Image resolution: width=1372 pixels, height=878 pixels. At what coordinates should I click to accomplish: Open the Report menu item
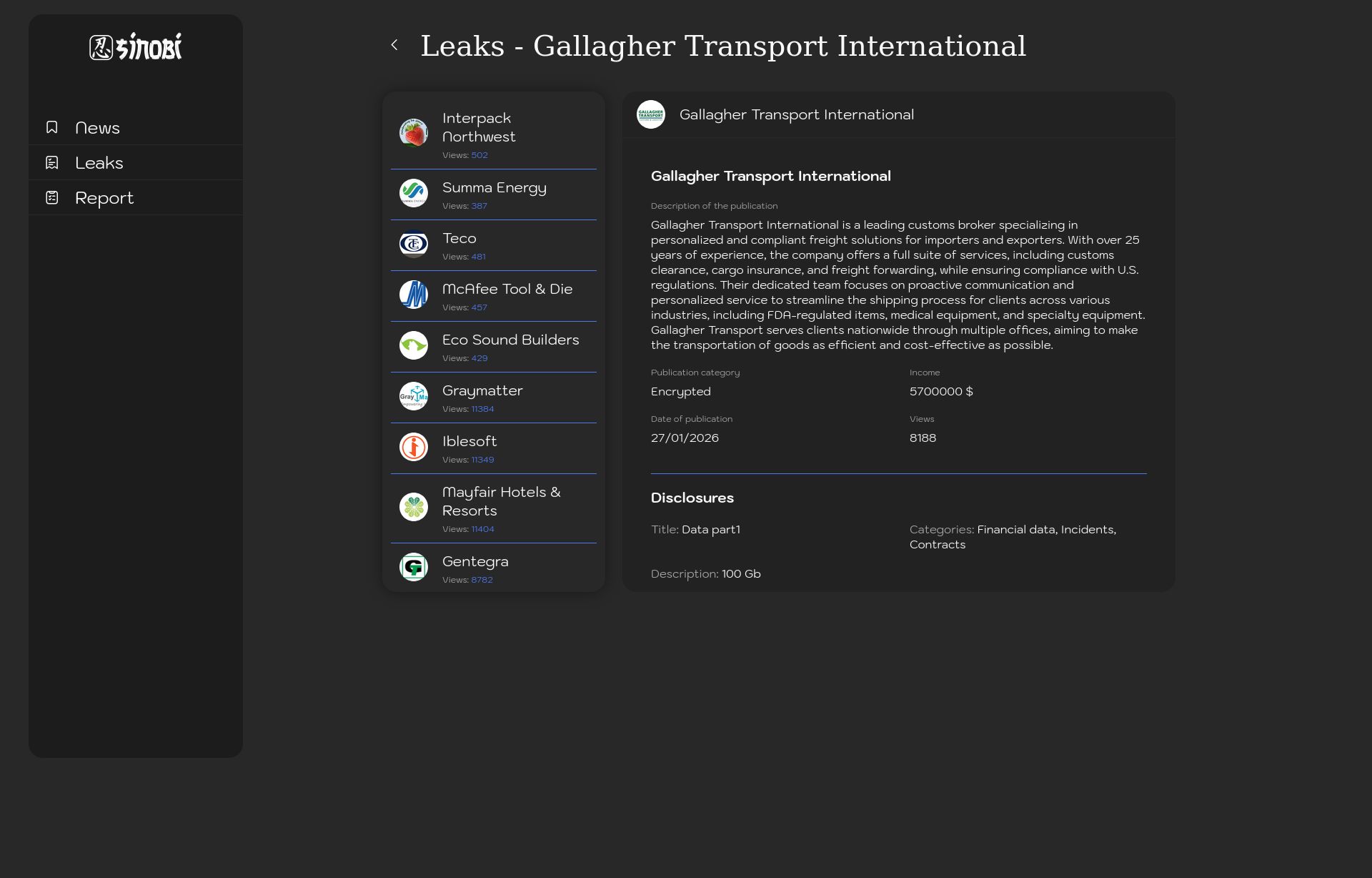[104, 198]
